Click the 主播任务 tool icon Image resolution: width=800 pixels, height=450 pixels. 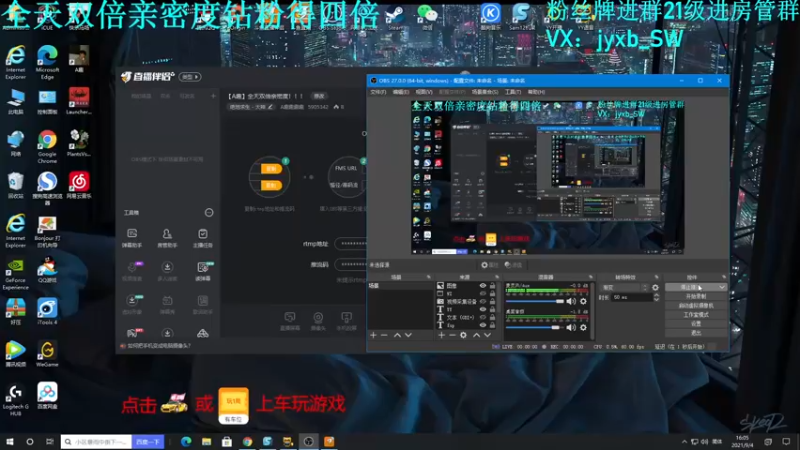coord(203,237)
